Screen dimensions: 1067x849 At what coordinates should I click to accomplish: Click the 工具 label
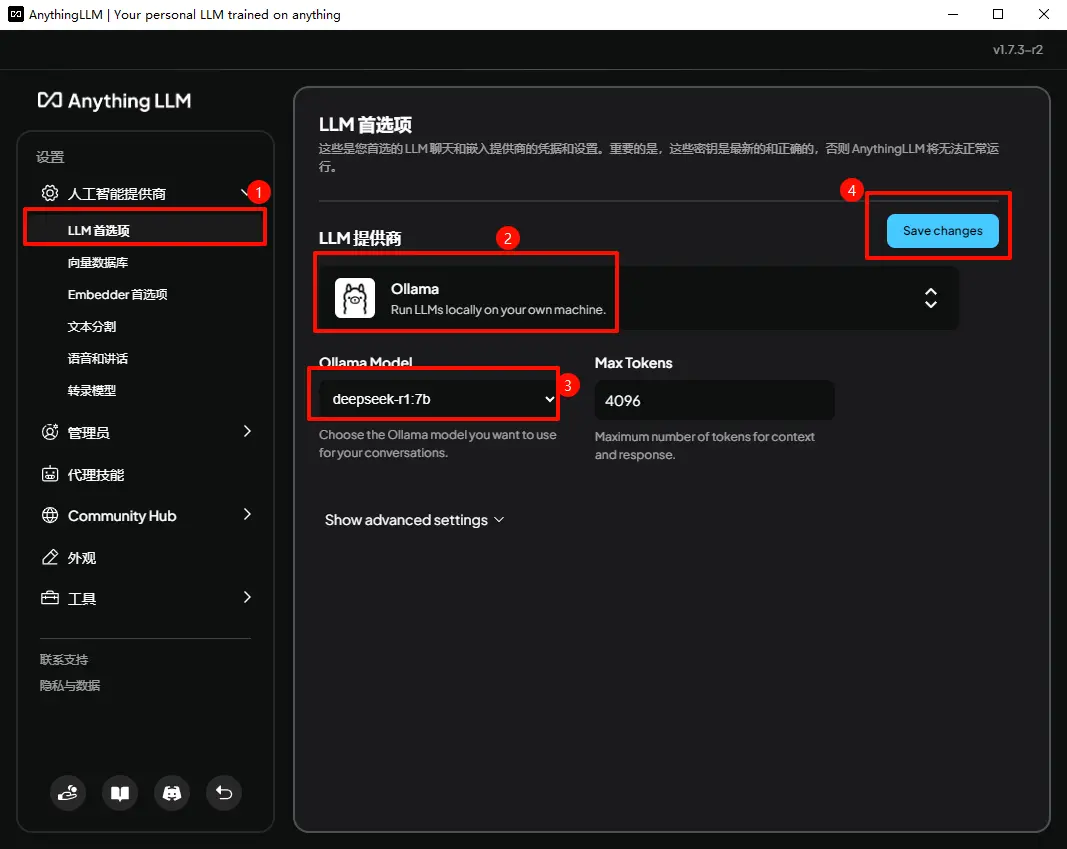[x=82, y=599]
